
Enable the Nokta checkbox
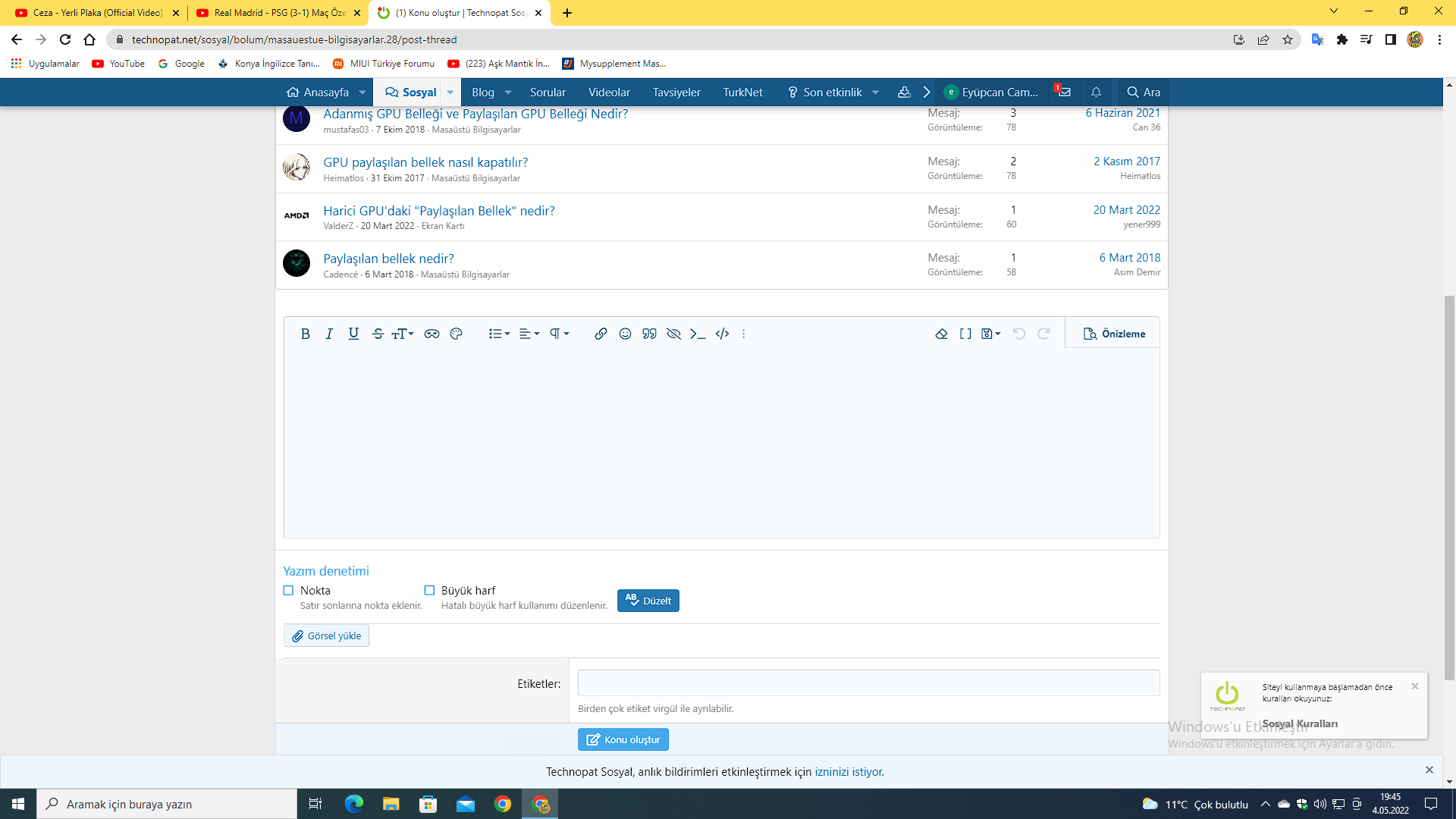pos(288,590)
